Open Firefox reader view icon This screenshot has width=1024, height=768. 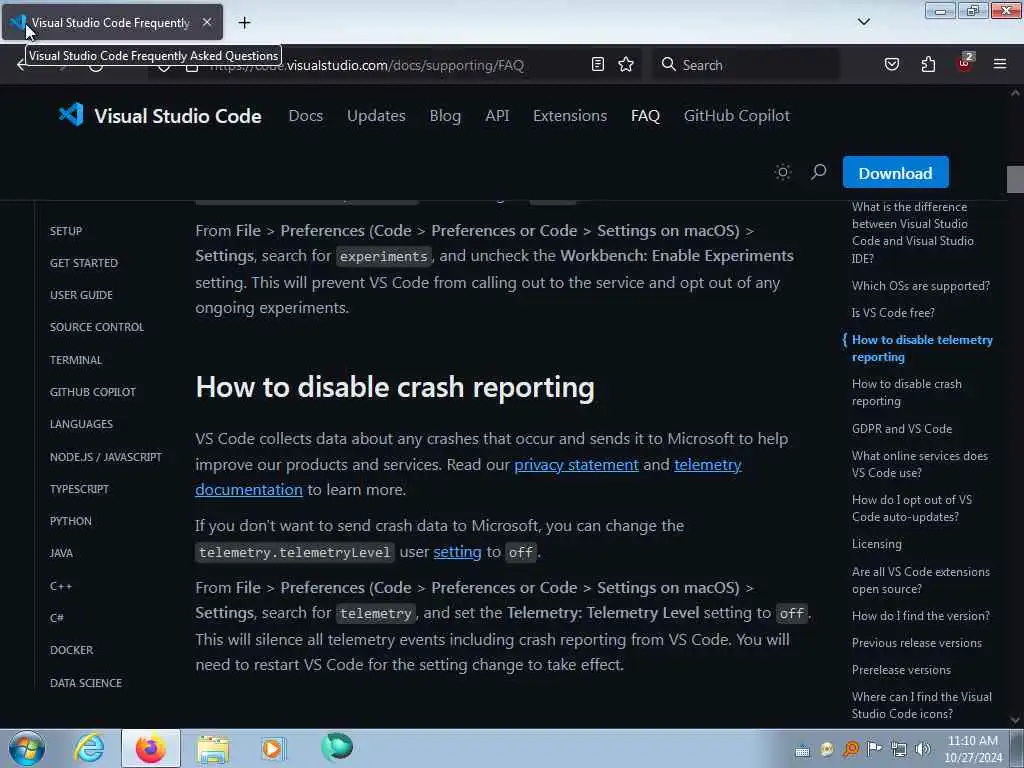(x=598, y=64)
